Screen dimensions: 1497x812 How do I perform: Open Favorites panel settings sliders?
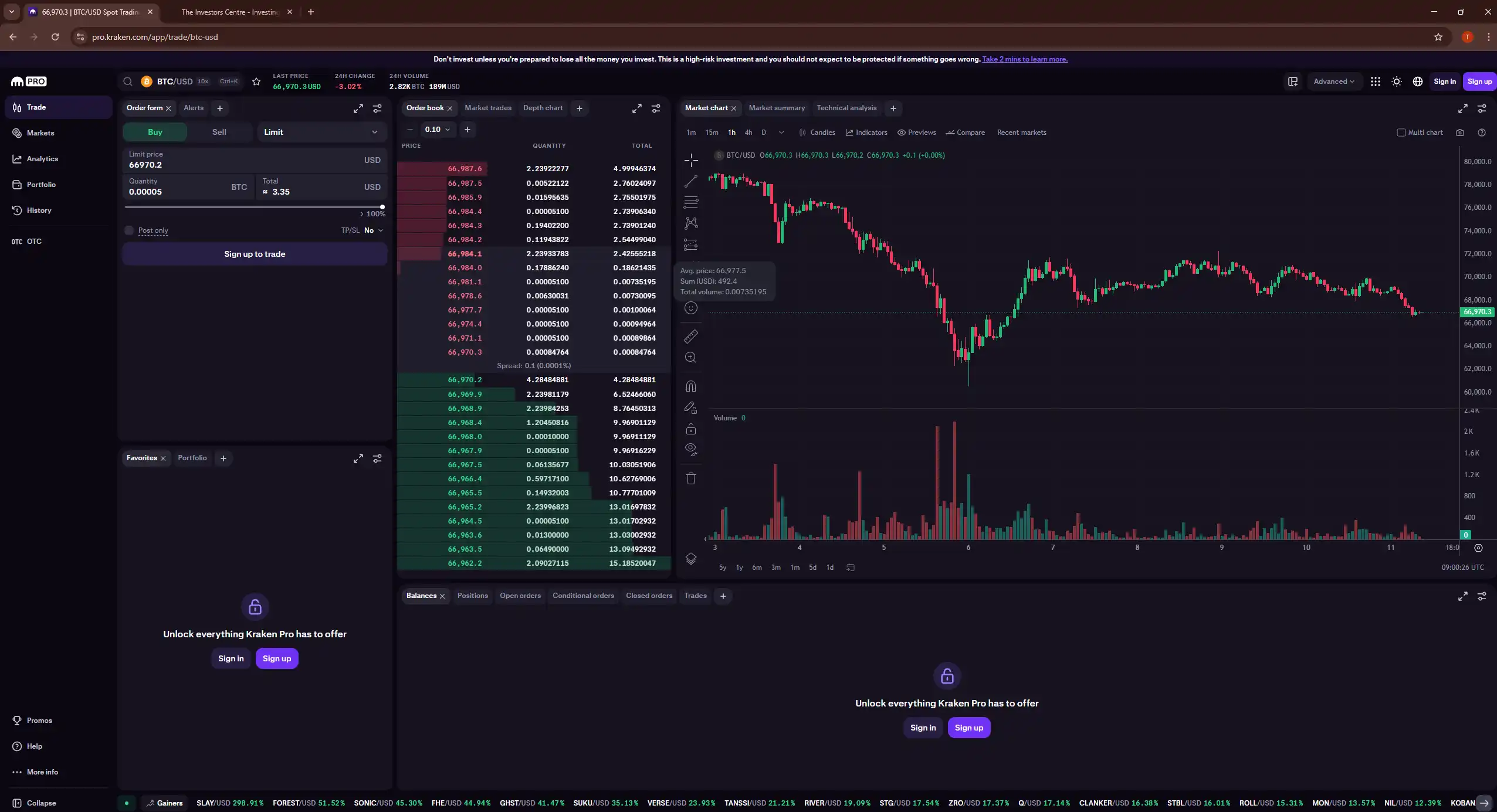pyautogui.click(x=377, y=458)
